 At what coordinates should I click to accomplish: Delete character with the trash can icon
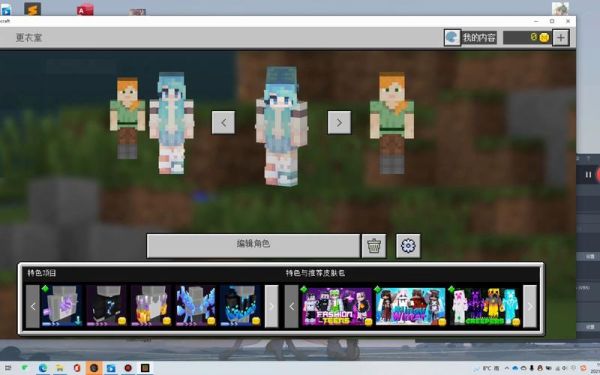[x=374, y=246]
